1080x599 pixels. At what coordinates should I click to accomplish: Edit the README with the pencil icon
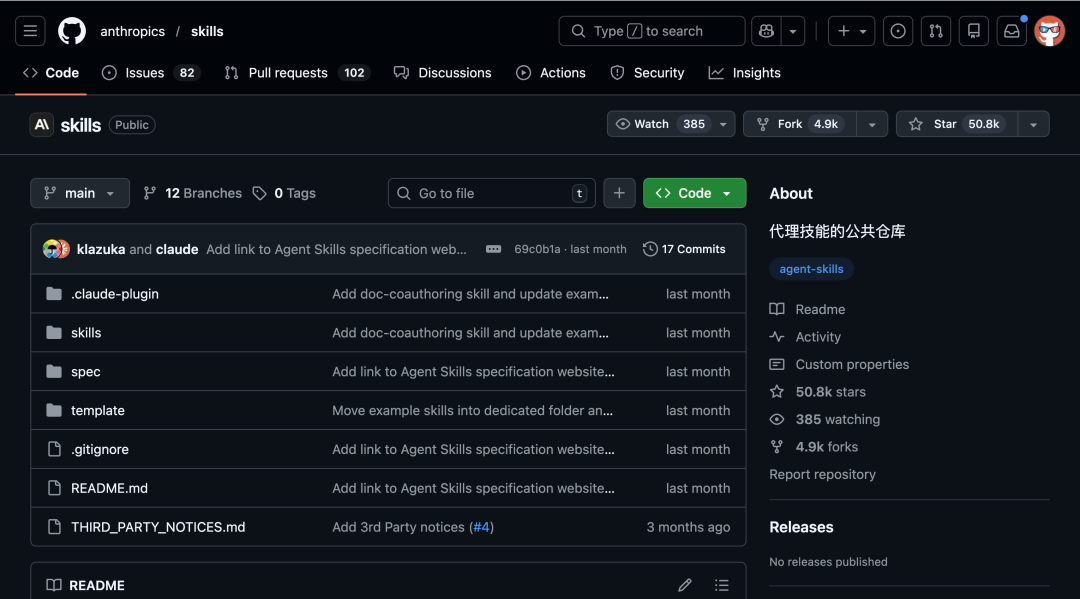coord(685,584)
